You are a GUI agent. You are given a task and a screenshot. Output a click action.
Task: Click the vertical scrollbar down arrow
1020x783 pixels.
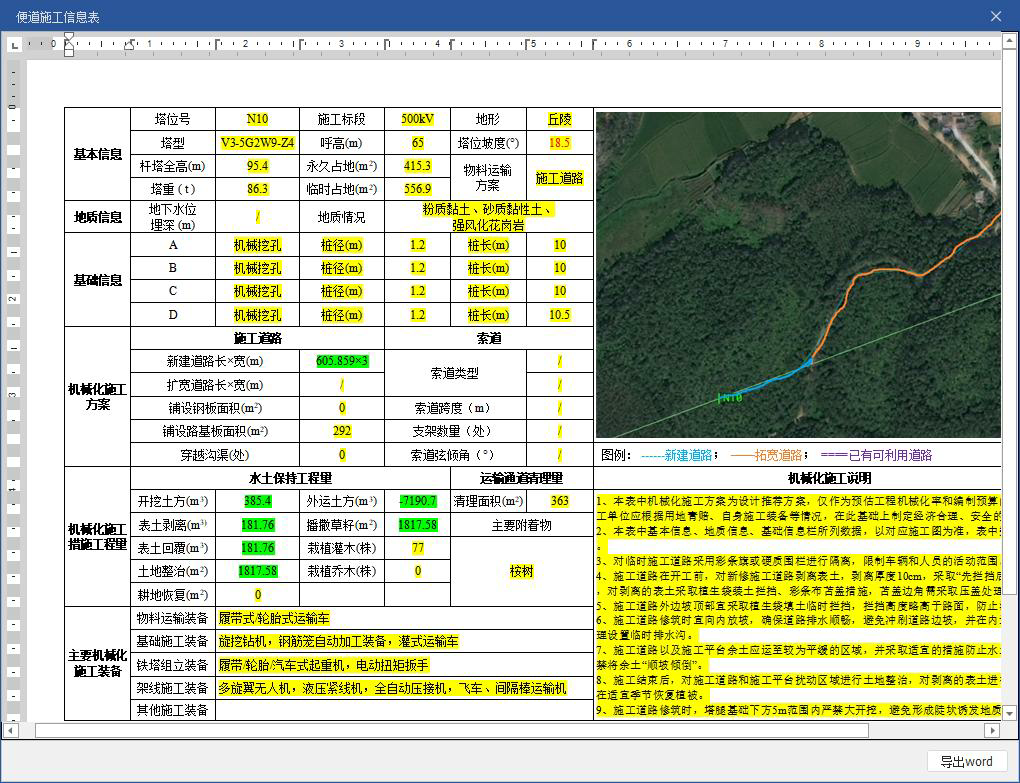[1010, 713]
